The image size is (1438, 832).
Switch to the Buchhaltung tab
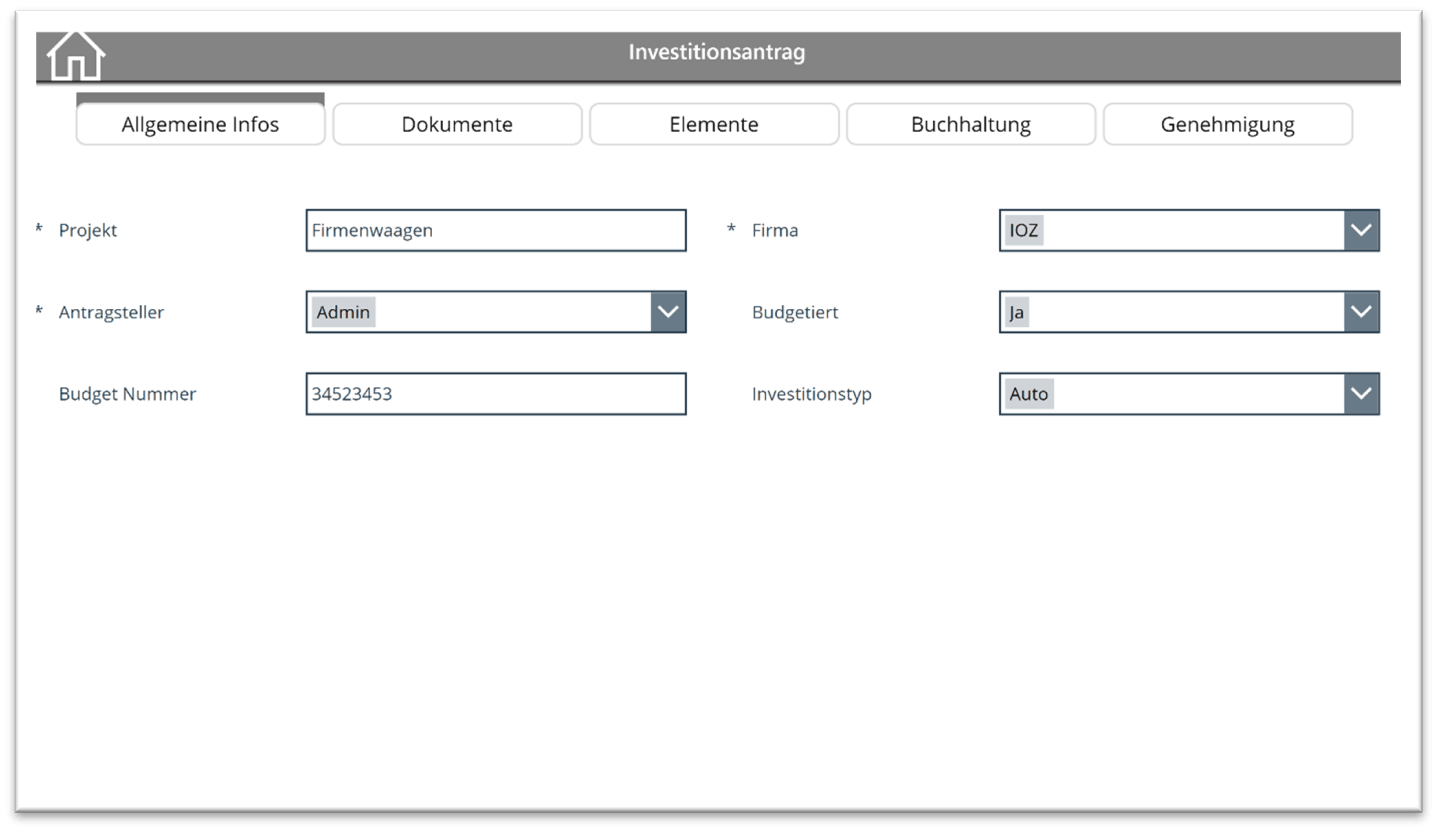click(x=971, y=125)
